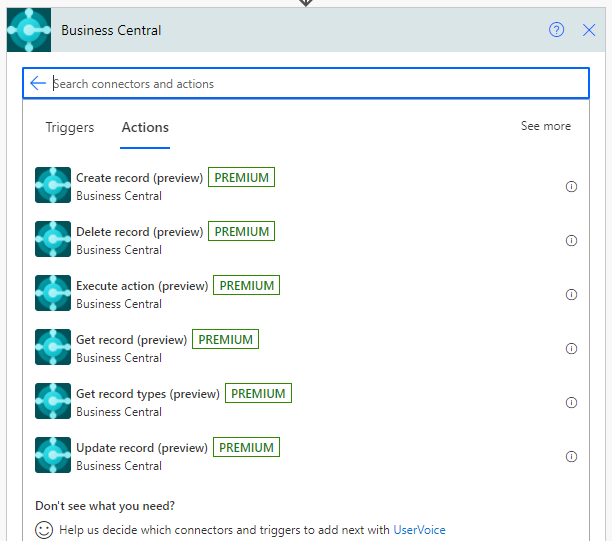The width and height of the screenshot is (612, 541).
Task: Click PREMIUM badge next to Update record
Action: point(246,447)
